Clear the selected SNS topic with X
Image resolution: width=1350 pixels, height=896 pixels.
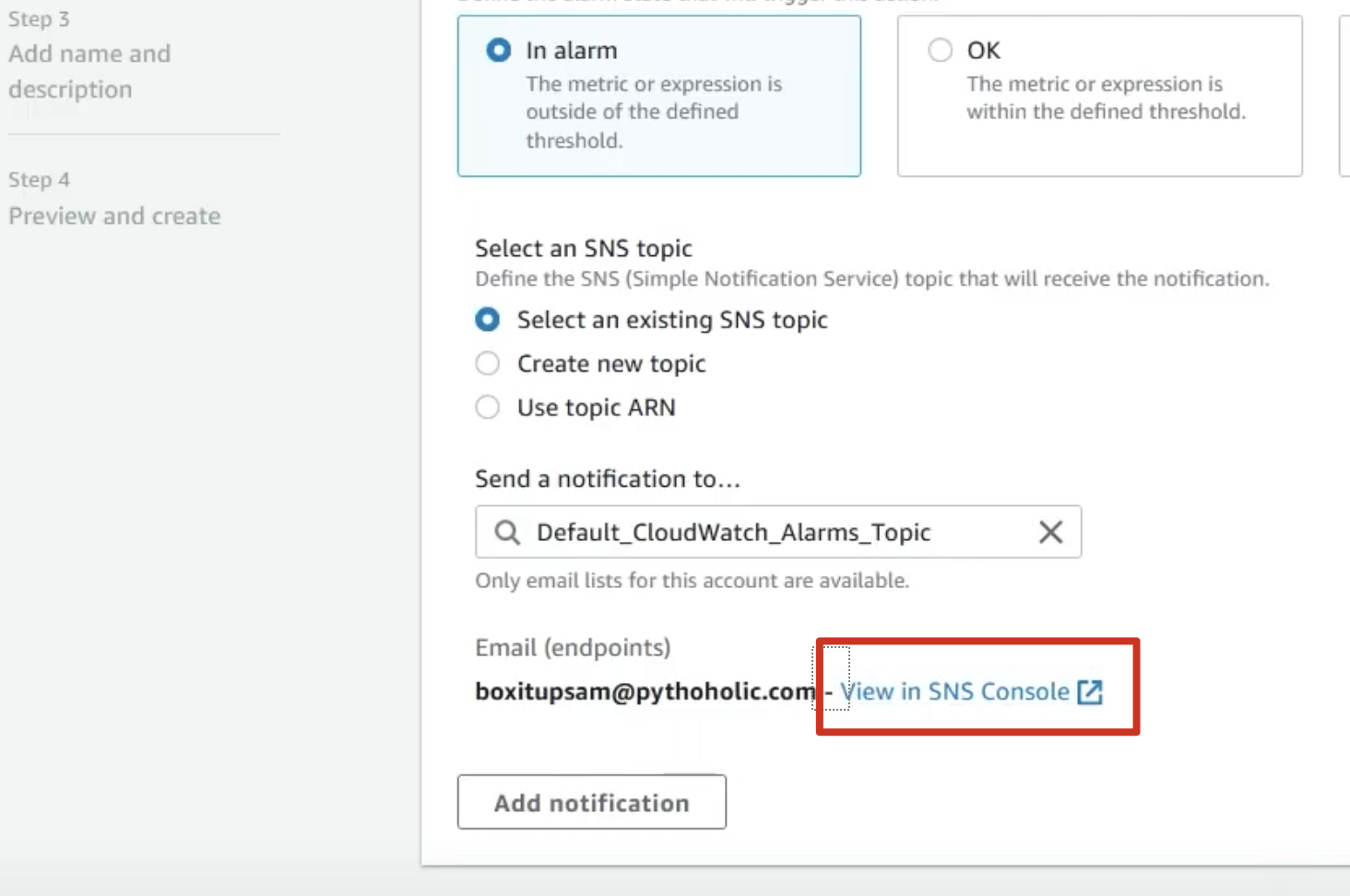1050,532
